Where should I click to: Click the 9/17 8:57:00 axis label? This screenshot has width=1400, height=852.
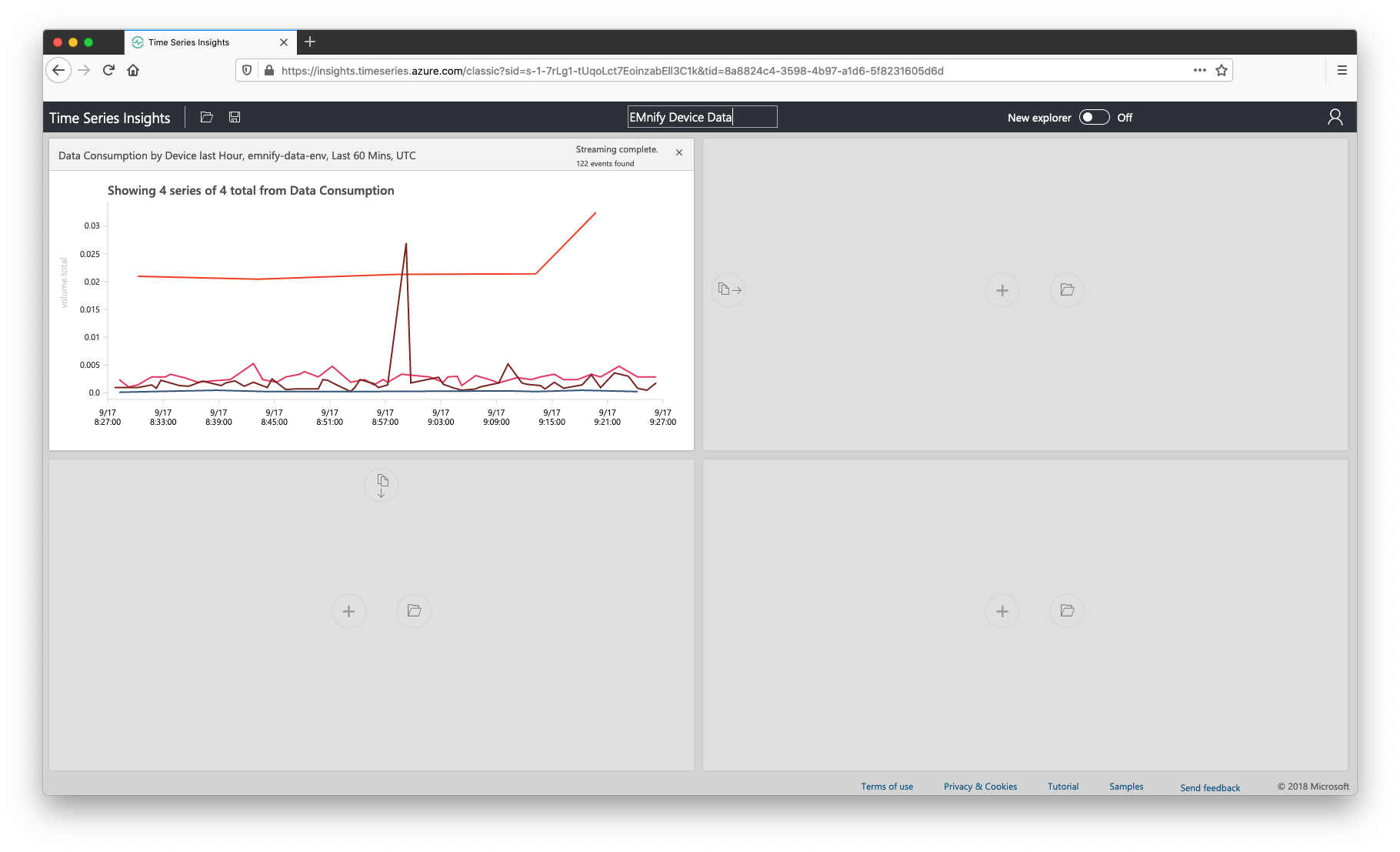(x=385, y=417)
